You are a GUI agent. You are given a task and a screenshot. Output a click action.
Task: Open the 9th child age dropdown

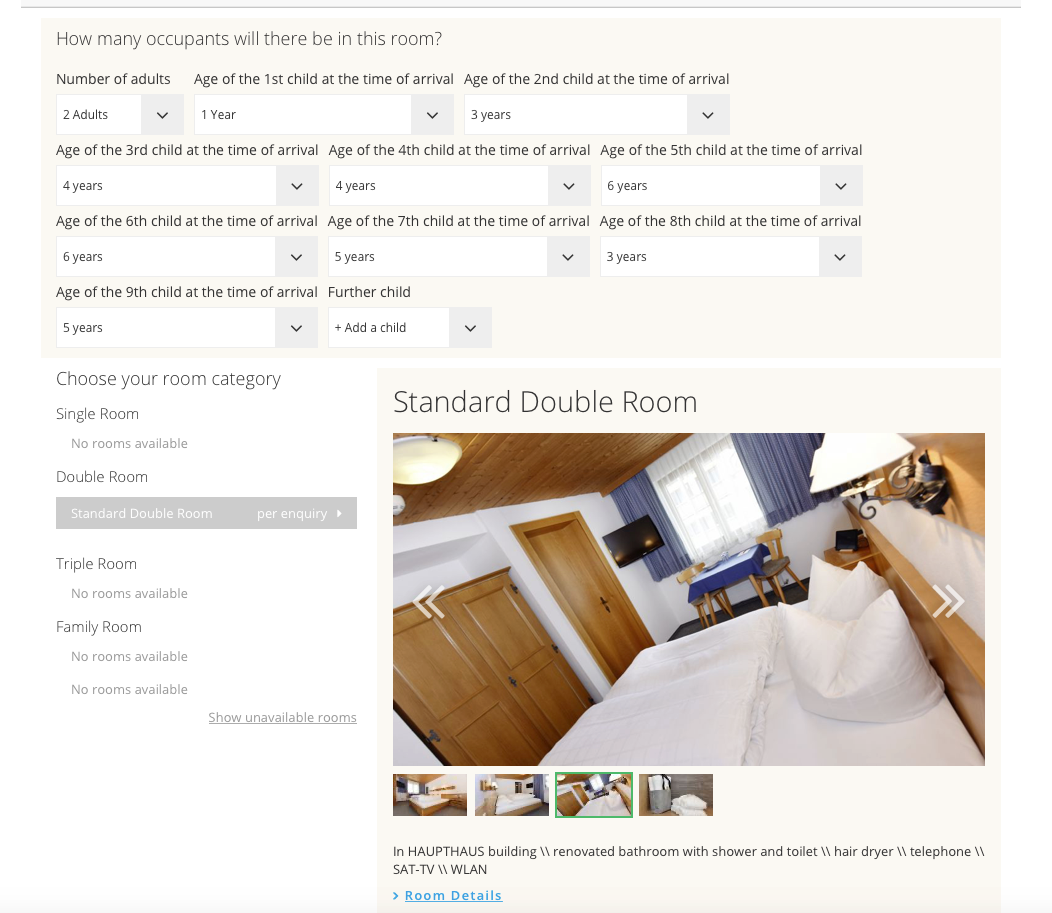pyautogui.click(x=187, y=328)
